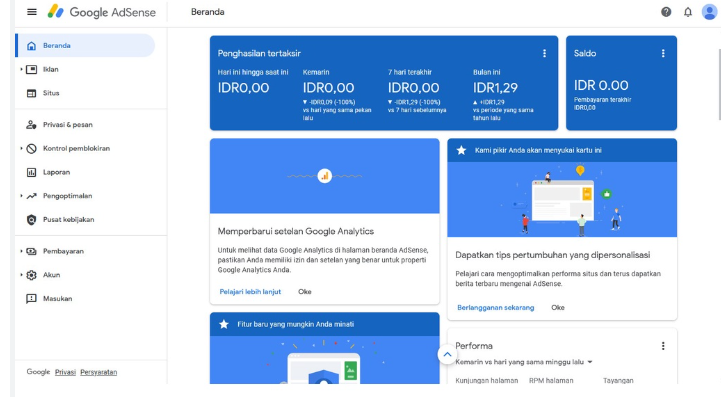The height and width of the screenshot is (397, 721).
Task: Expand the Akun sidebar arrow
Action: pyautogui.click(x=21, y=275)
